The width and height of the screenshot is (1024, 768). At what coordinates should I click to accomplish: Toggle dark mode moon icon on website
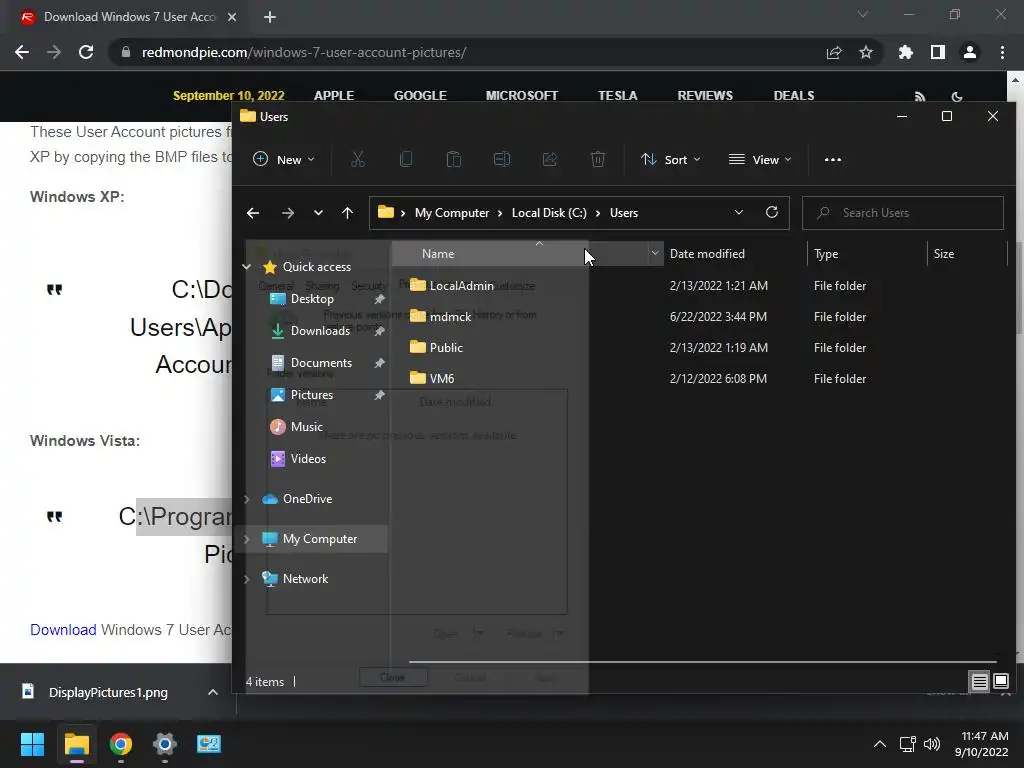coord(957,96)
